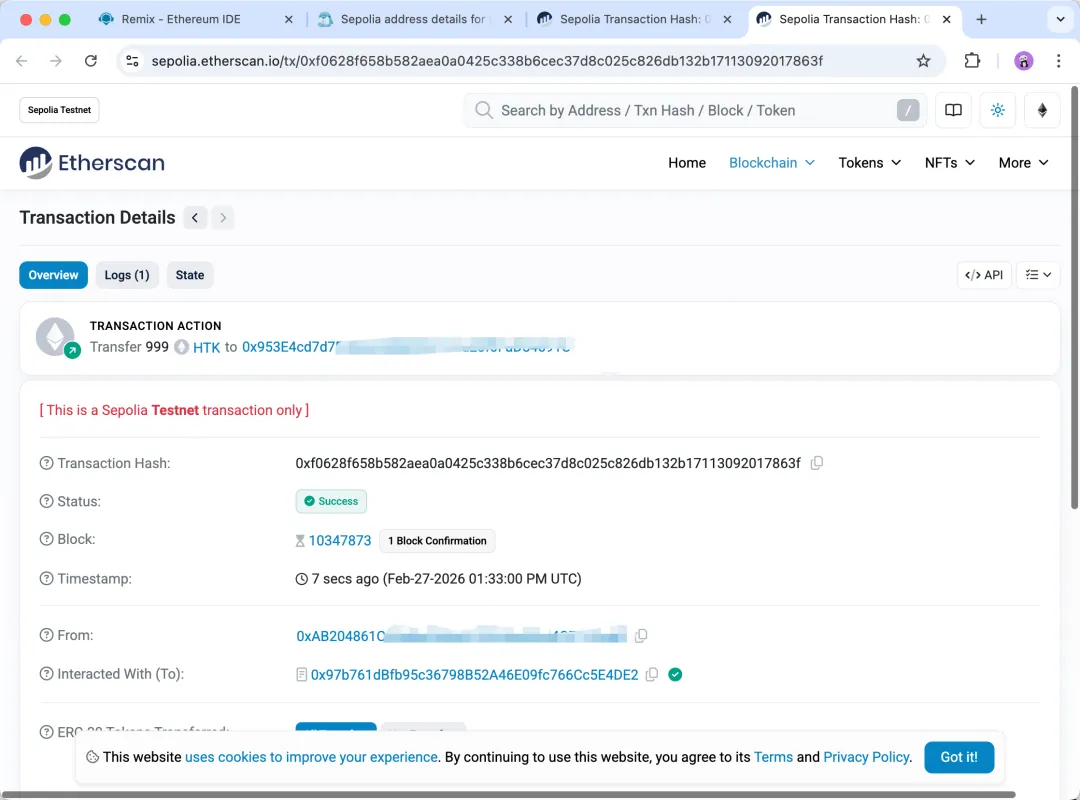
Task: Click the slash shortcut key icon
Action: point(908,110)
